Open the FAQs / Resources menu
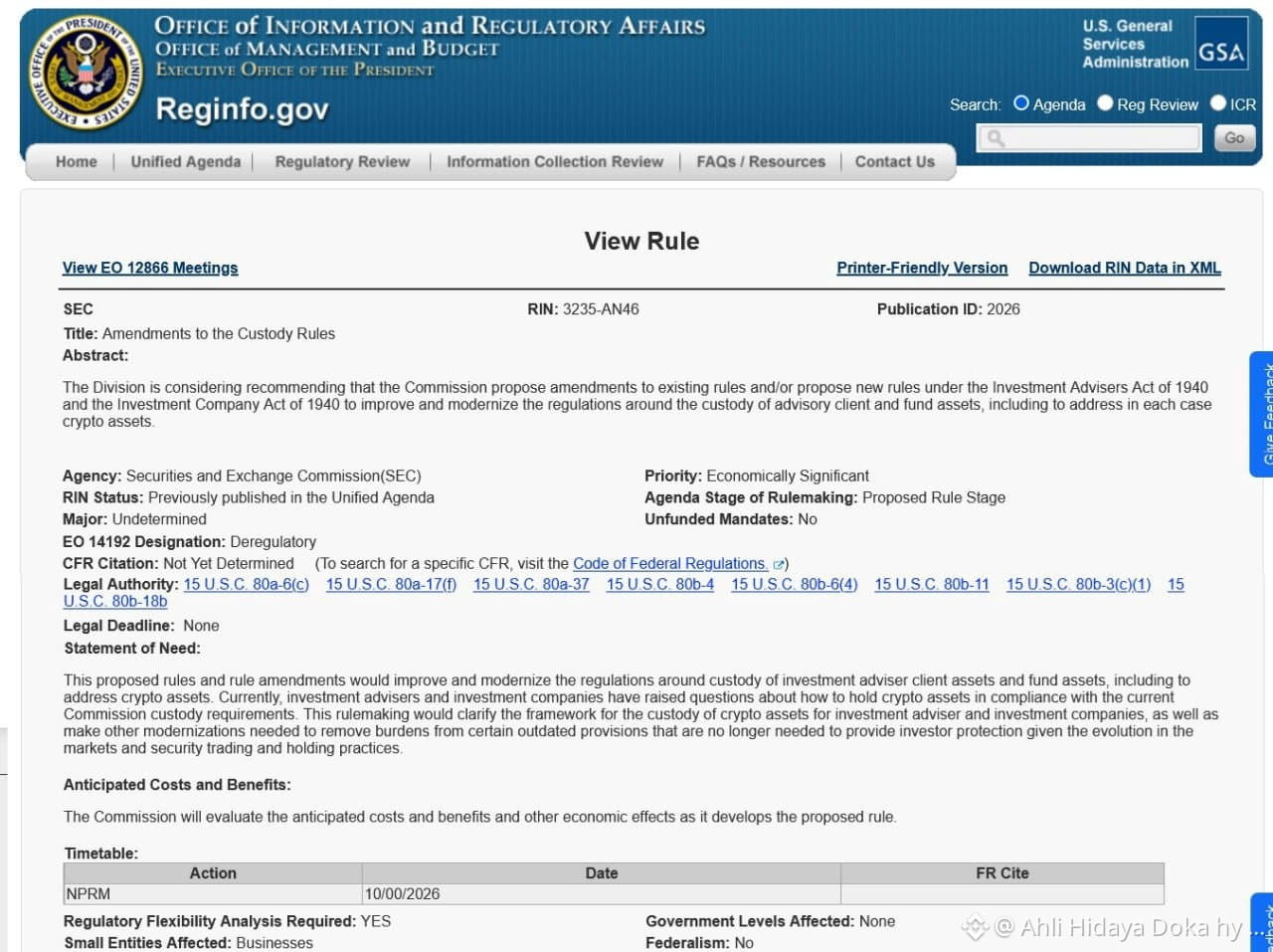Viewport: 1273px width, 952px height. point(761,161)
